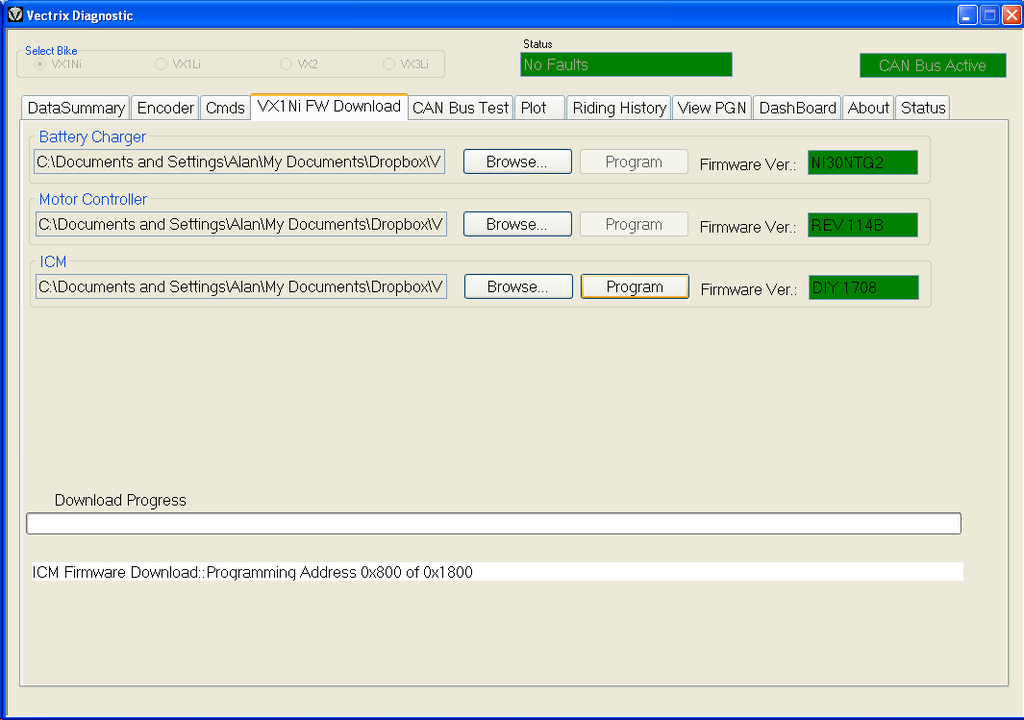The image size is (1024, 720).
Task: Switch to the DashBoard tab
Action: [x=797, y=108]
